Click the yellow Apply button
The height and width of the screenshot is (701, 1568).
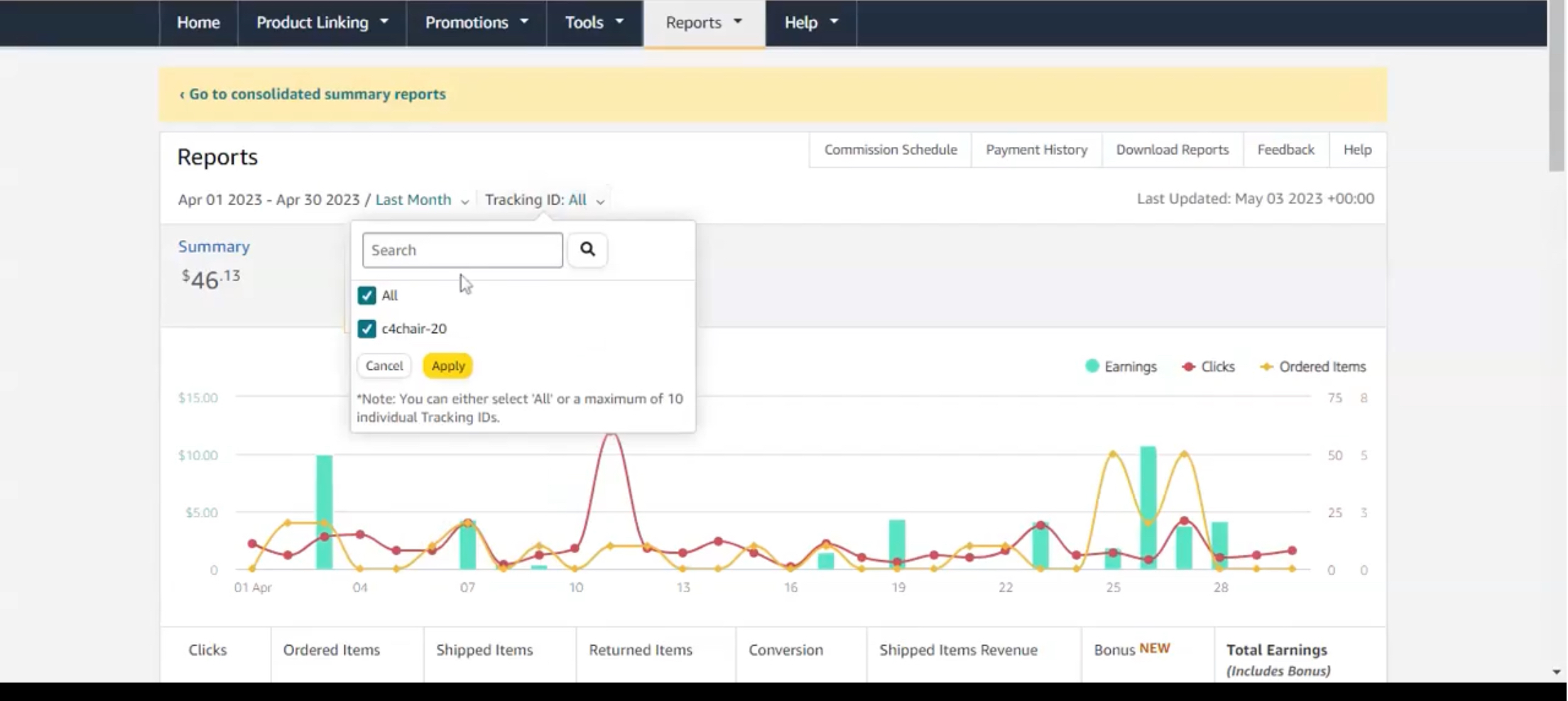click(x=448, y=366)
